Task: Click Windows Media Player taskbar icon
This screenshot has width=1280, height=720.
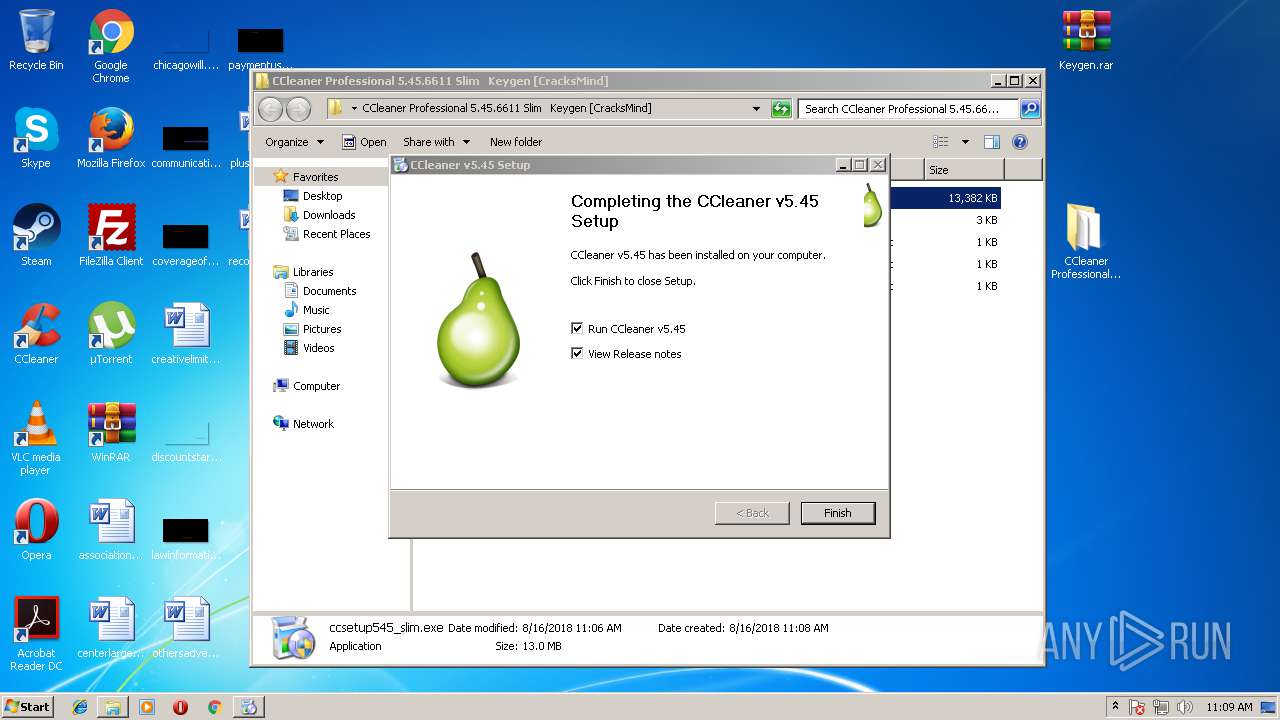Action: (x=147, y=707)
